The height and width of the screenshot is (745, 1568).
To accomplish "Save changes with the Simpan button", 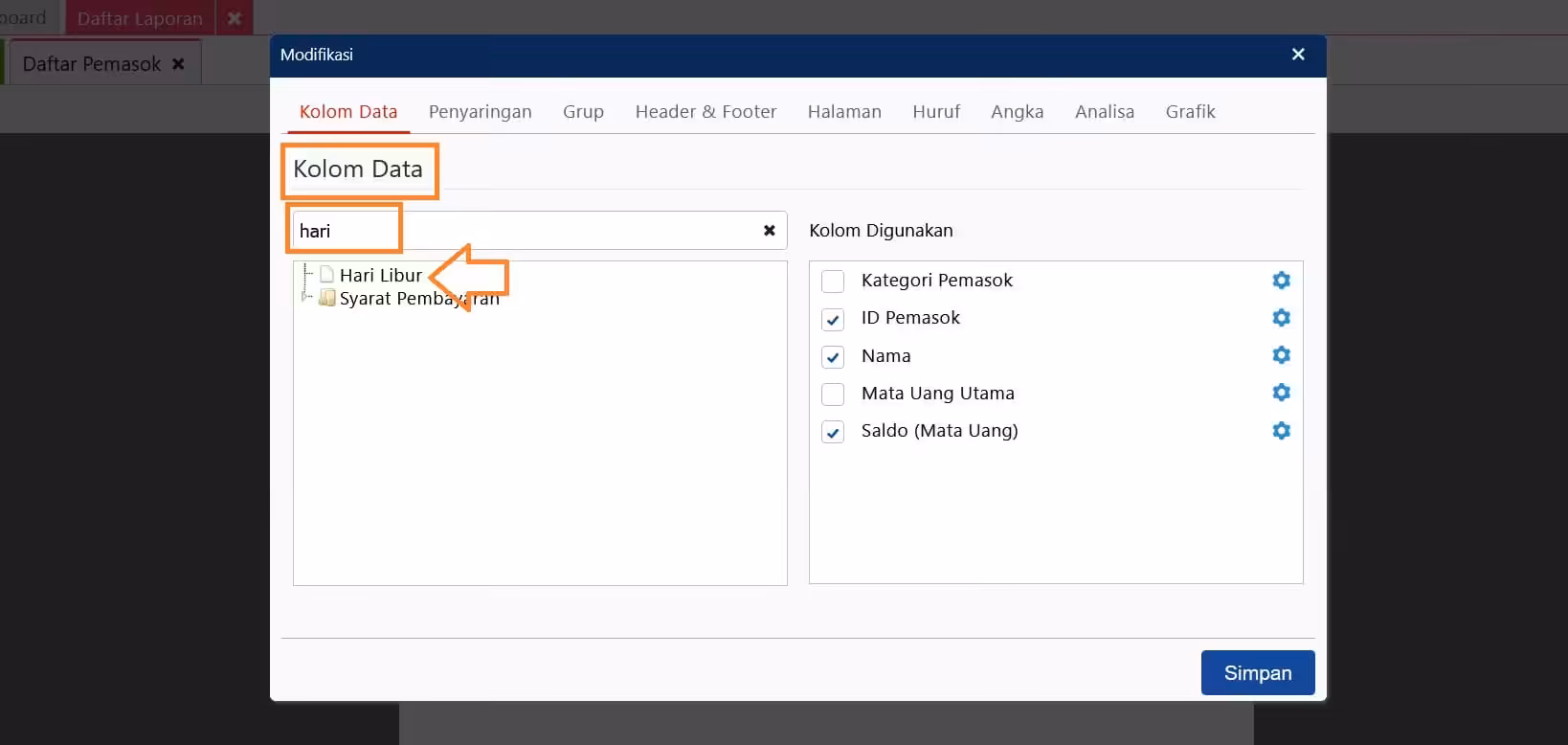I will (x=1258, y=673).
